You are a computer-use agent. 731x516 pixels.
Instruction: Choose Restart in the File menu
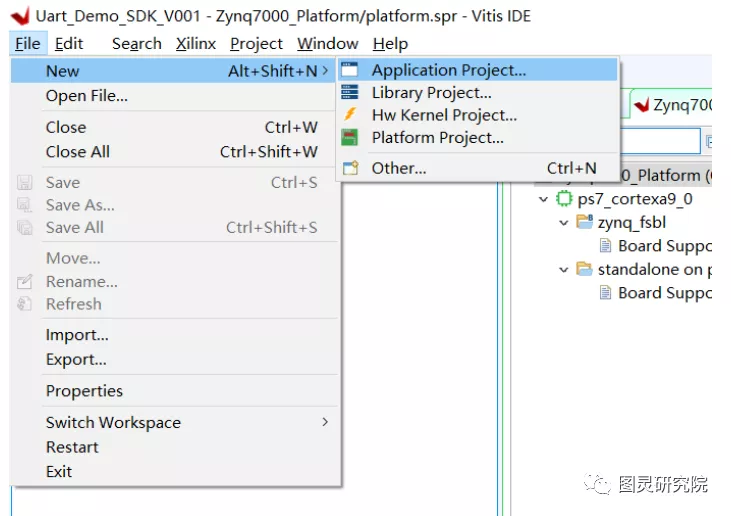173,447
